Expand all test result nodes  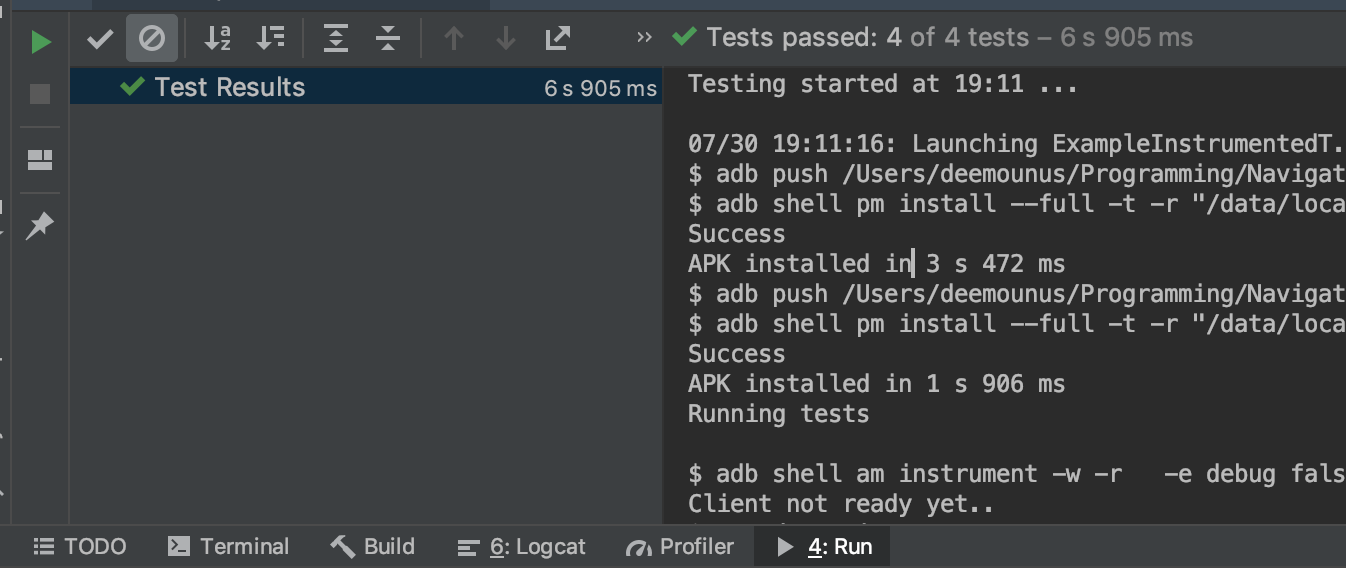[x=336, y=39]
